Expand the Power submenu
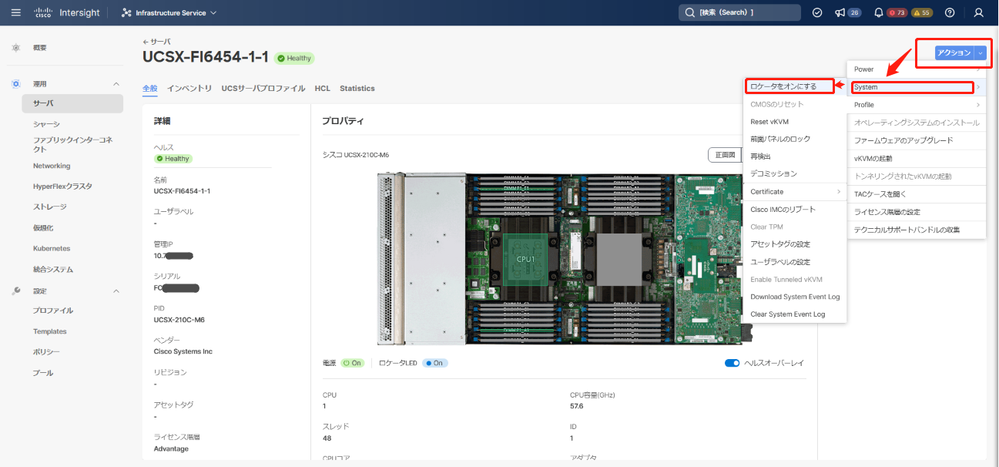The image size is (999, 467). pyautogui.click(x=917, y=69)
